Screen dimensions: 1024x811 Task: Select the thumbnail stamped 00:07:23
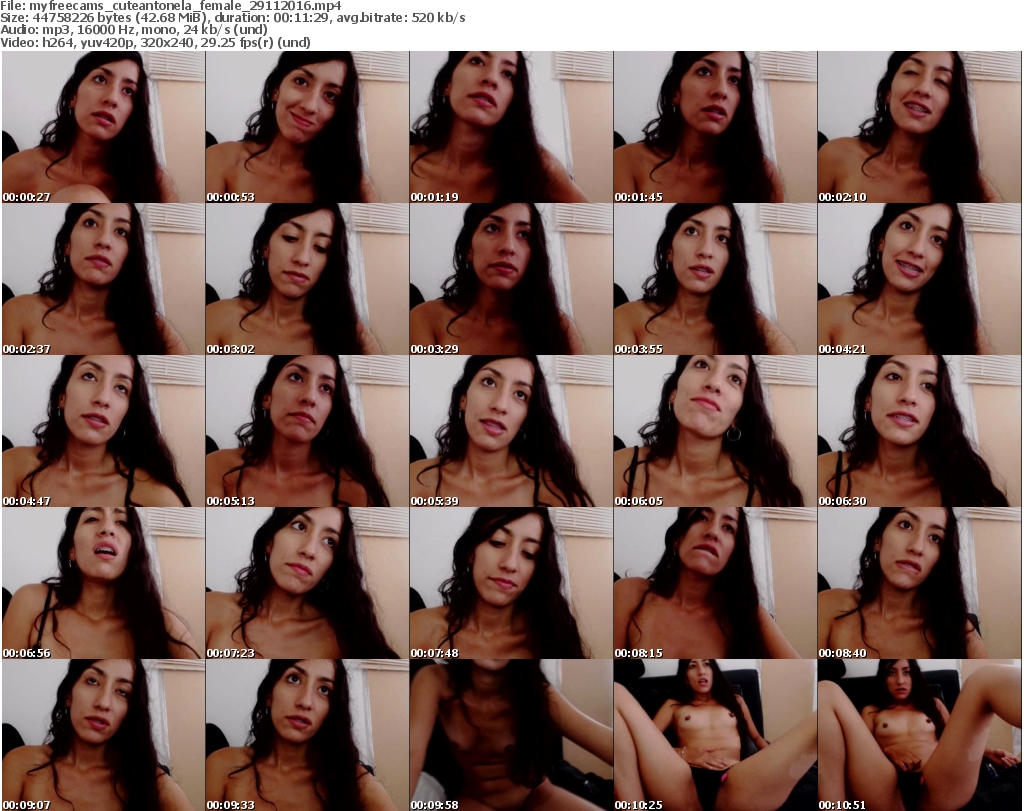(307, 583)
